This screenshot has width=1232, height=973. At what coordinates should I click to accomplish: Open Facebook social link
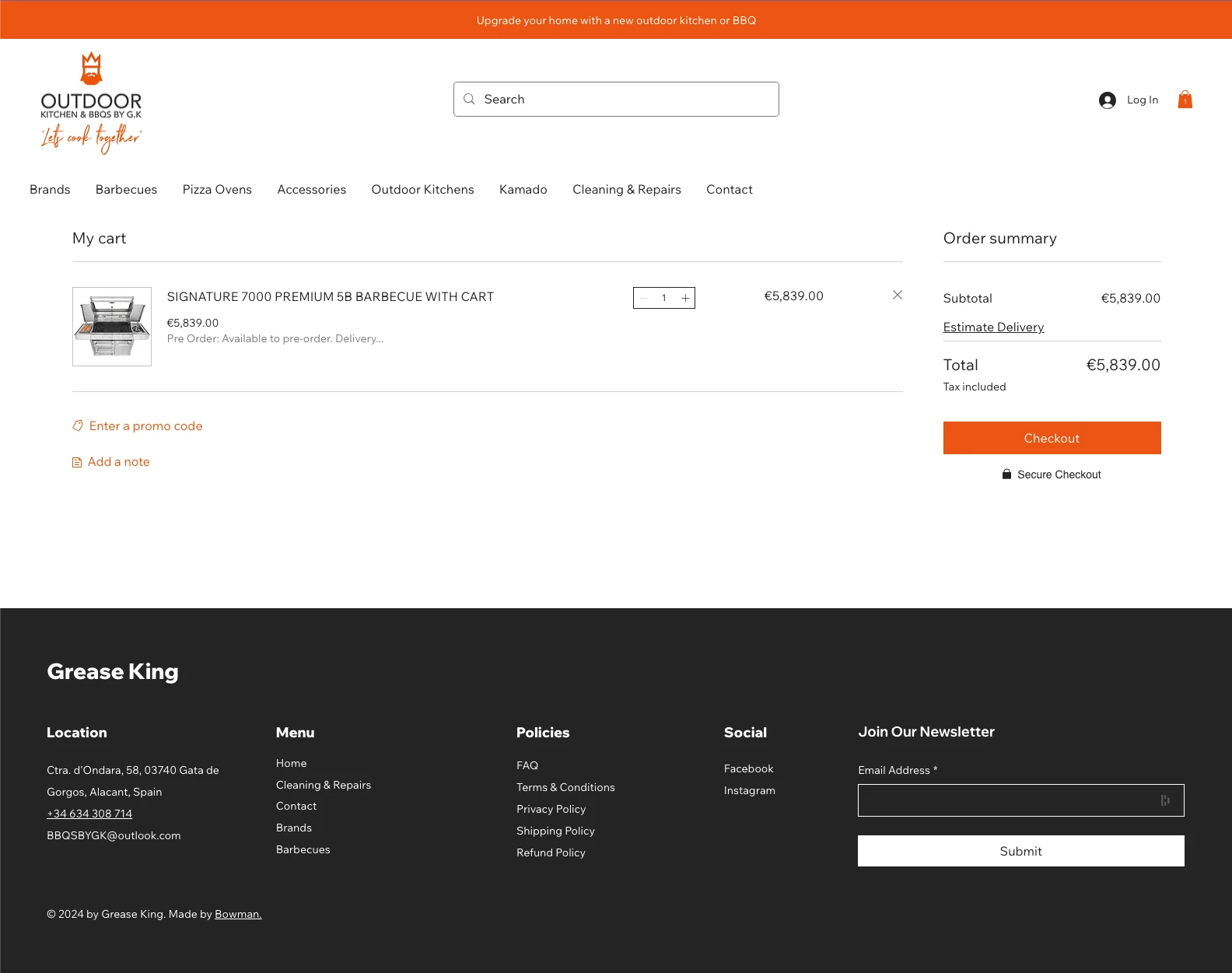click(x=748, y=768)
